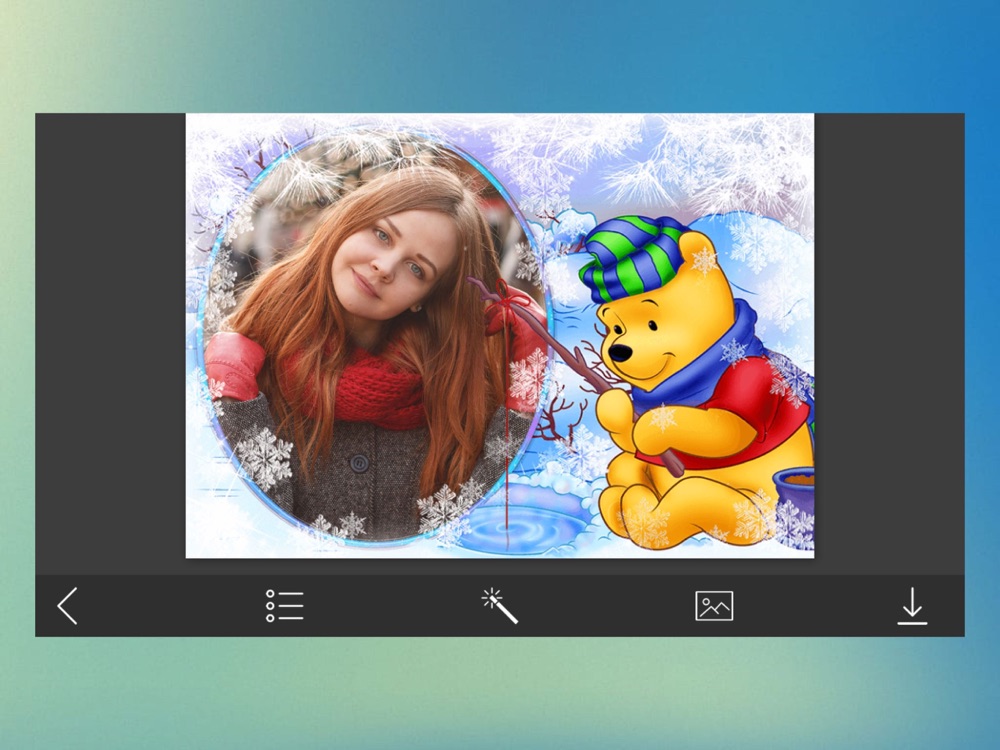Save image with the download arrow icon
Screen dimensions: 1000x750
(x=912, y=605)
